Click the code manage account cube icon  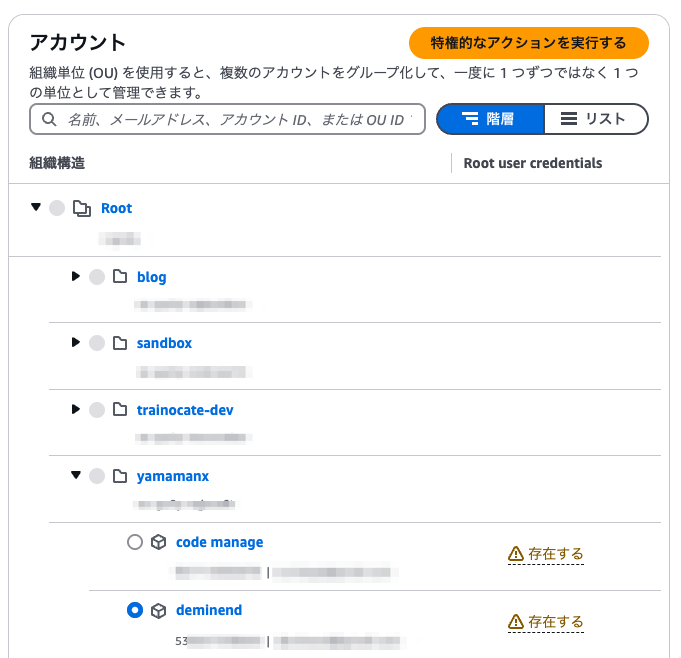coord(159,542)
